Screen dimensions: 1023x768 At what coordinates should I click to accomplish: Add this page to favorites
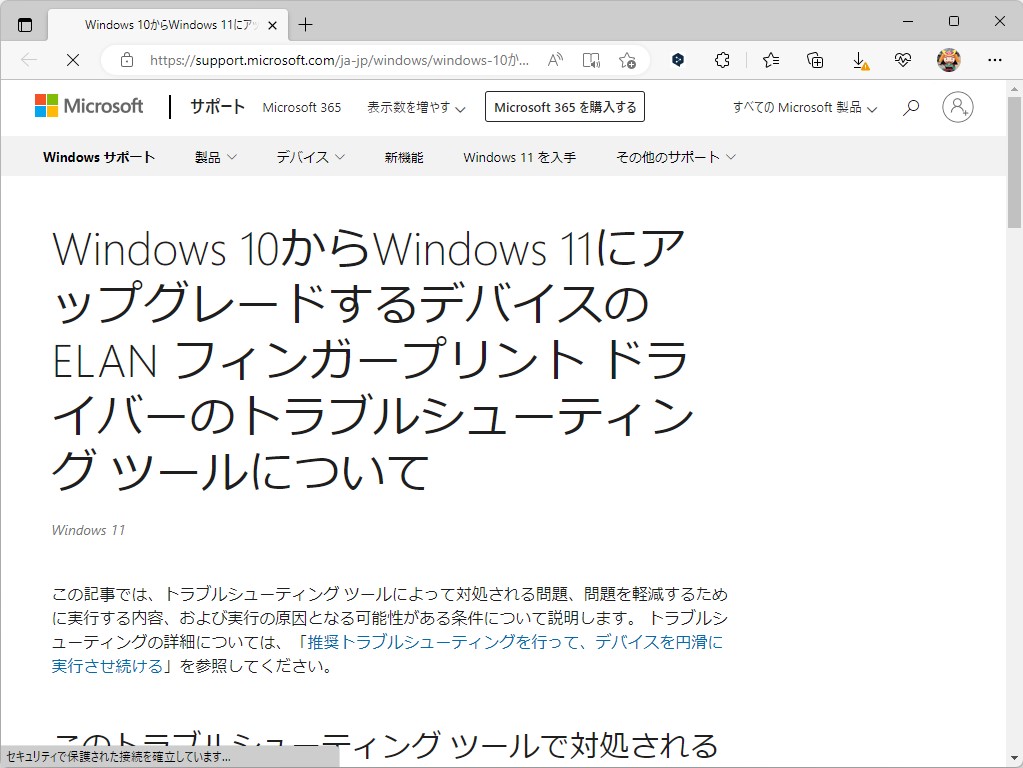[628, 60]
